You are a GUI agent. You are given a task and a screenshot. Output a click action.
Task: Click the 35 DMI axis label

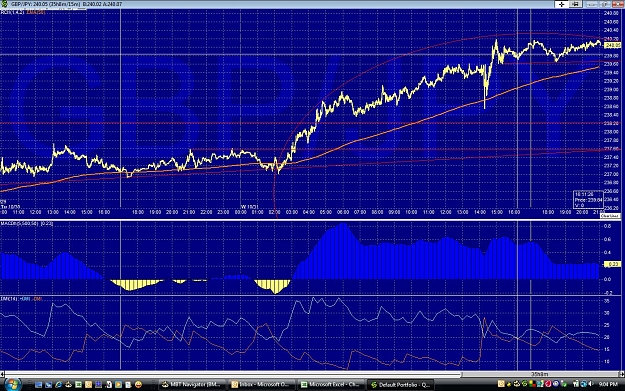[607, 301]
